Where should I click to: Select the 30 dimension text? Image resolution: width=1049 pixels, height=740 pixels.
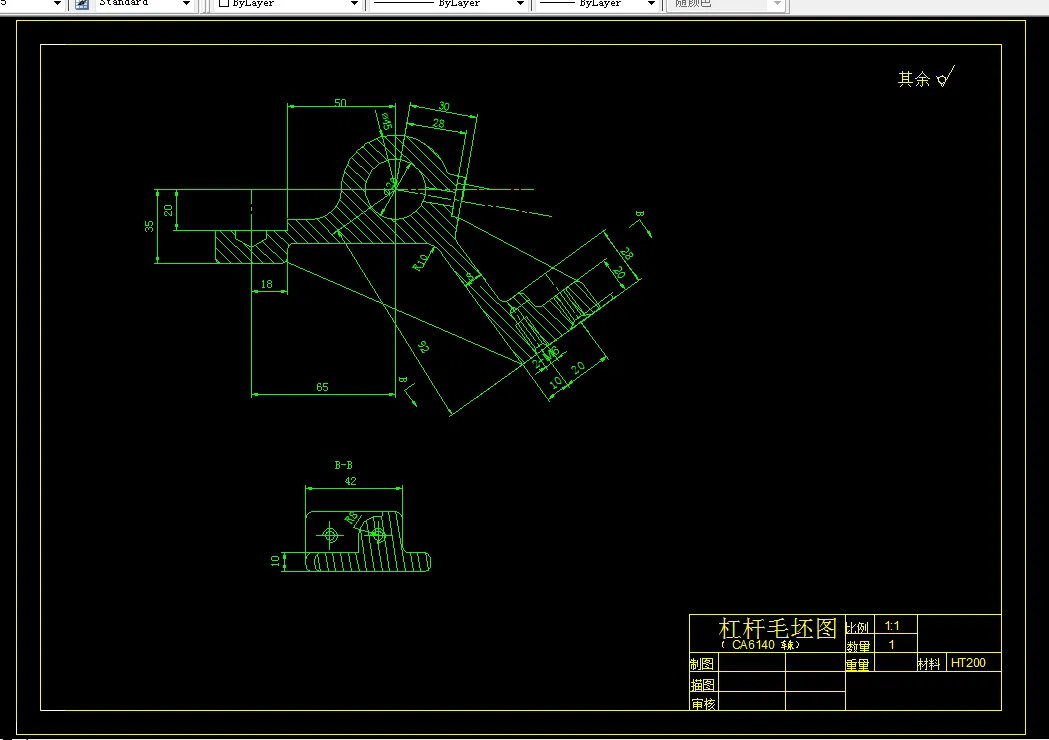click(x=444, y=106)
